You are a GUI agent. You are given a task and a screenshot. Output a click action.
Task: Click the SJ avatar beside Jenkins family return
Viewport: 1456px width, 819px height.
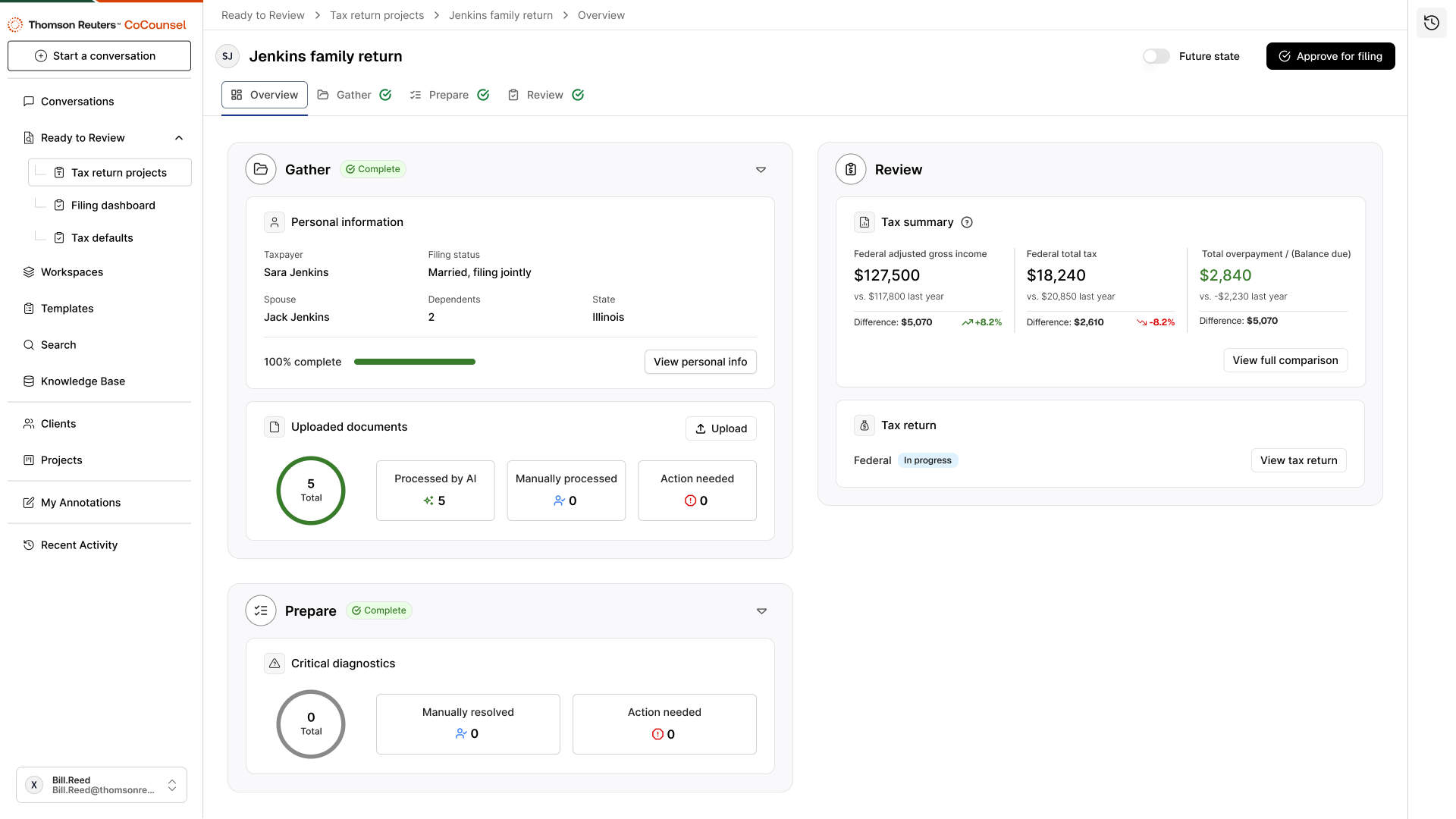point(227,56)
